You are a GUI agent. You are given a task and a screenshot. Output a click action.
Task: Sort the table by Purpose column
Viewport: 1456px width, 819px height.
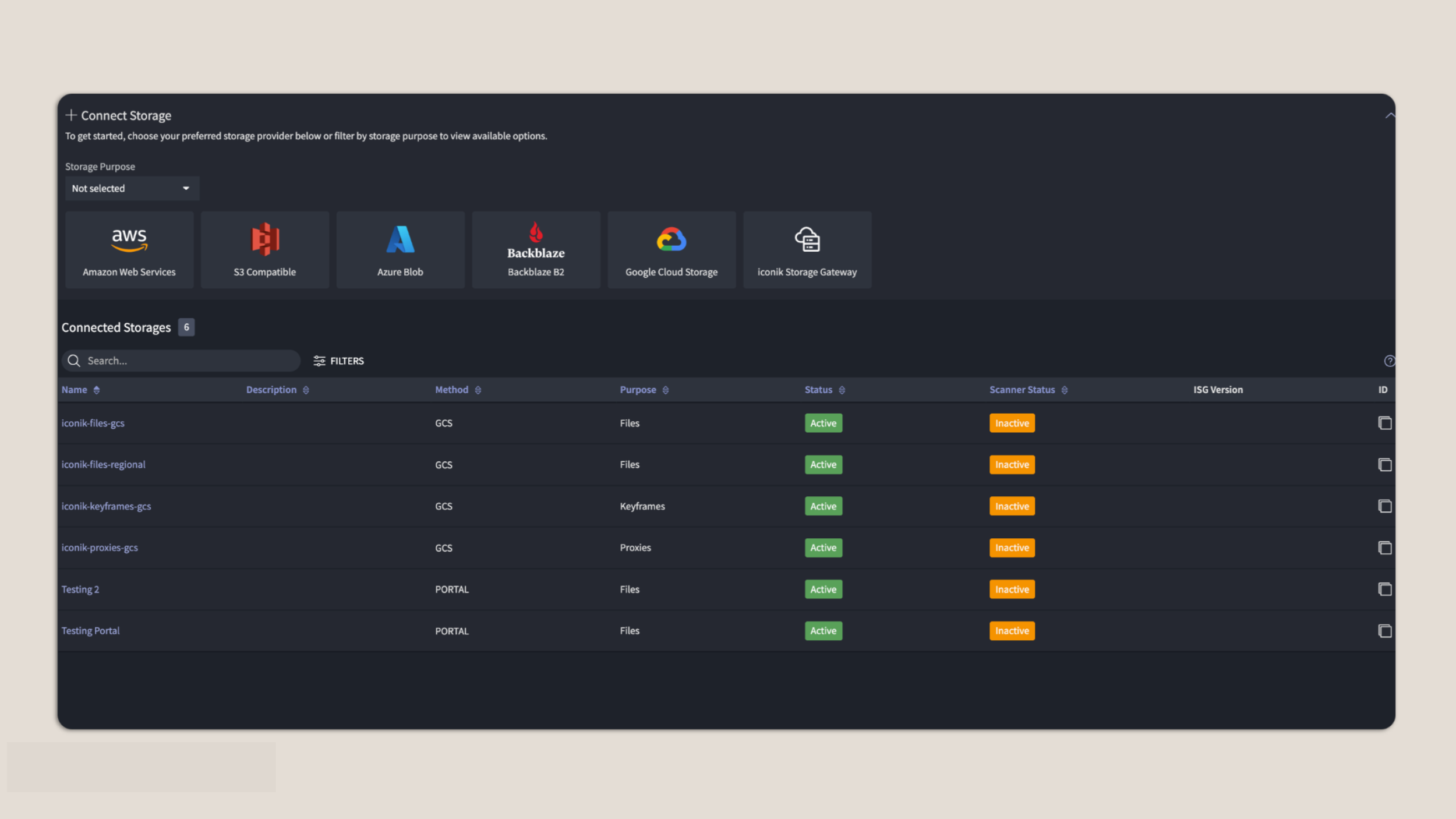(x=644, y=390)
